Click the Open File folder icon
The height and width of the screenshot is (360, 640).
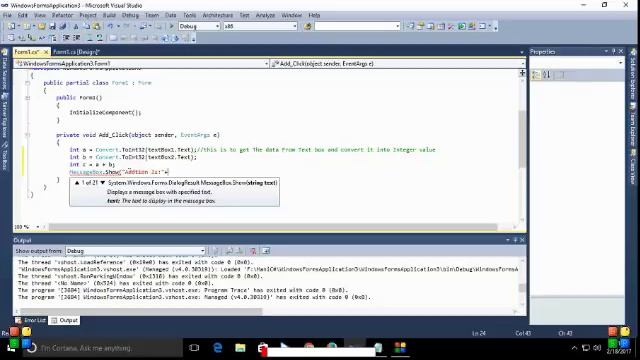(42, 26)
